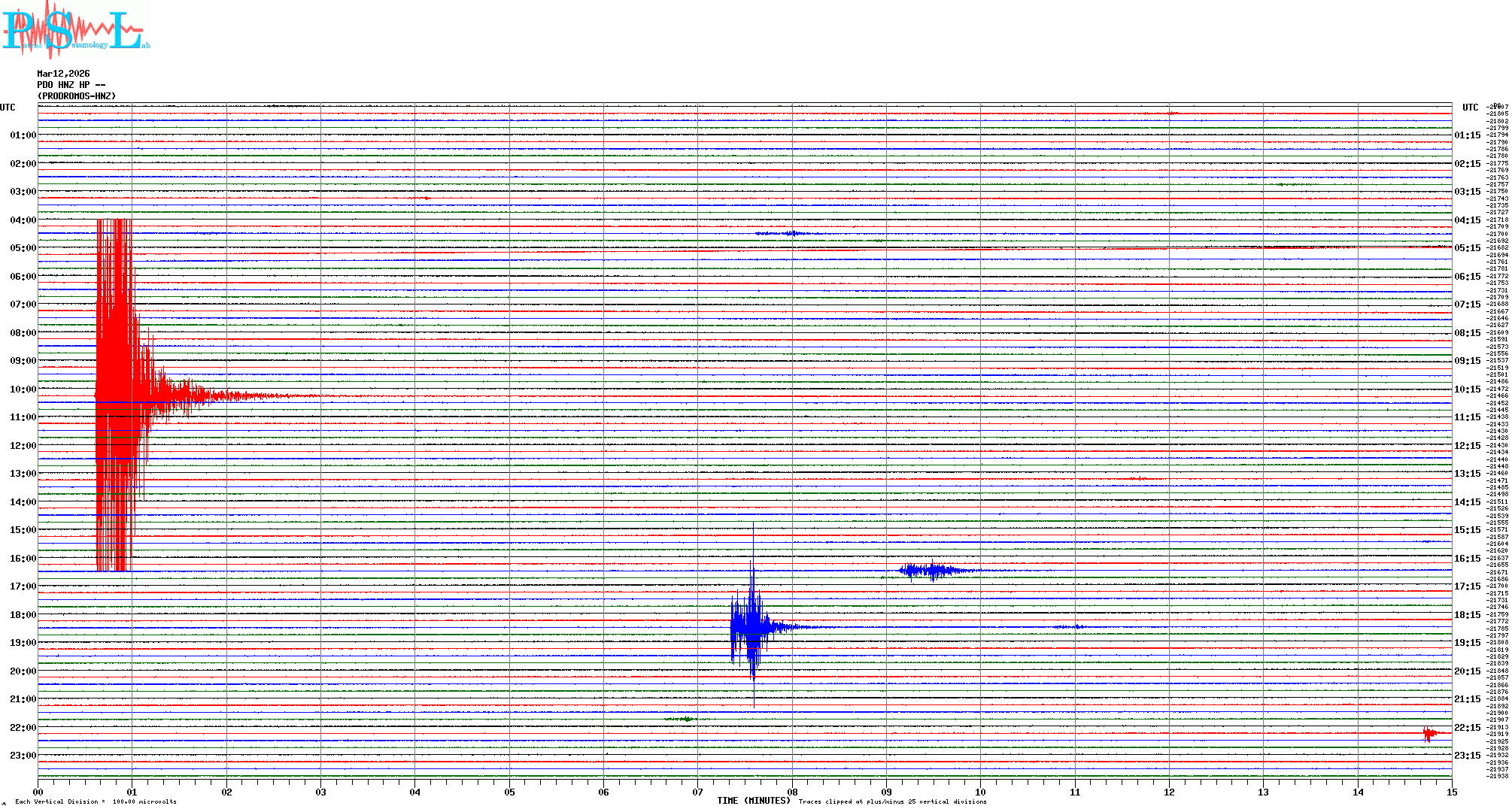This screenshot has width=1512, height=812.
Task: Click the PDO HNZ HP station text
Action: click(x=71, y=85)
